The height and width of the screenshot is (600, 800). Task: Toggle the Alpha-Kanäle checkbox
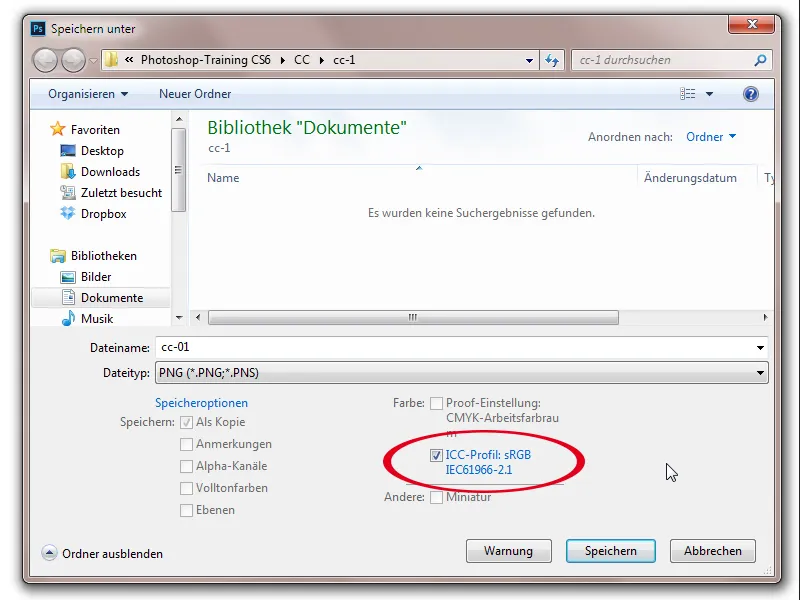click(x=186, y=466)
